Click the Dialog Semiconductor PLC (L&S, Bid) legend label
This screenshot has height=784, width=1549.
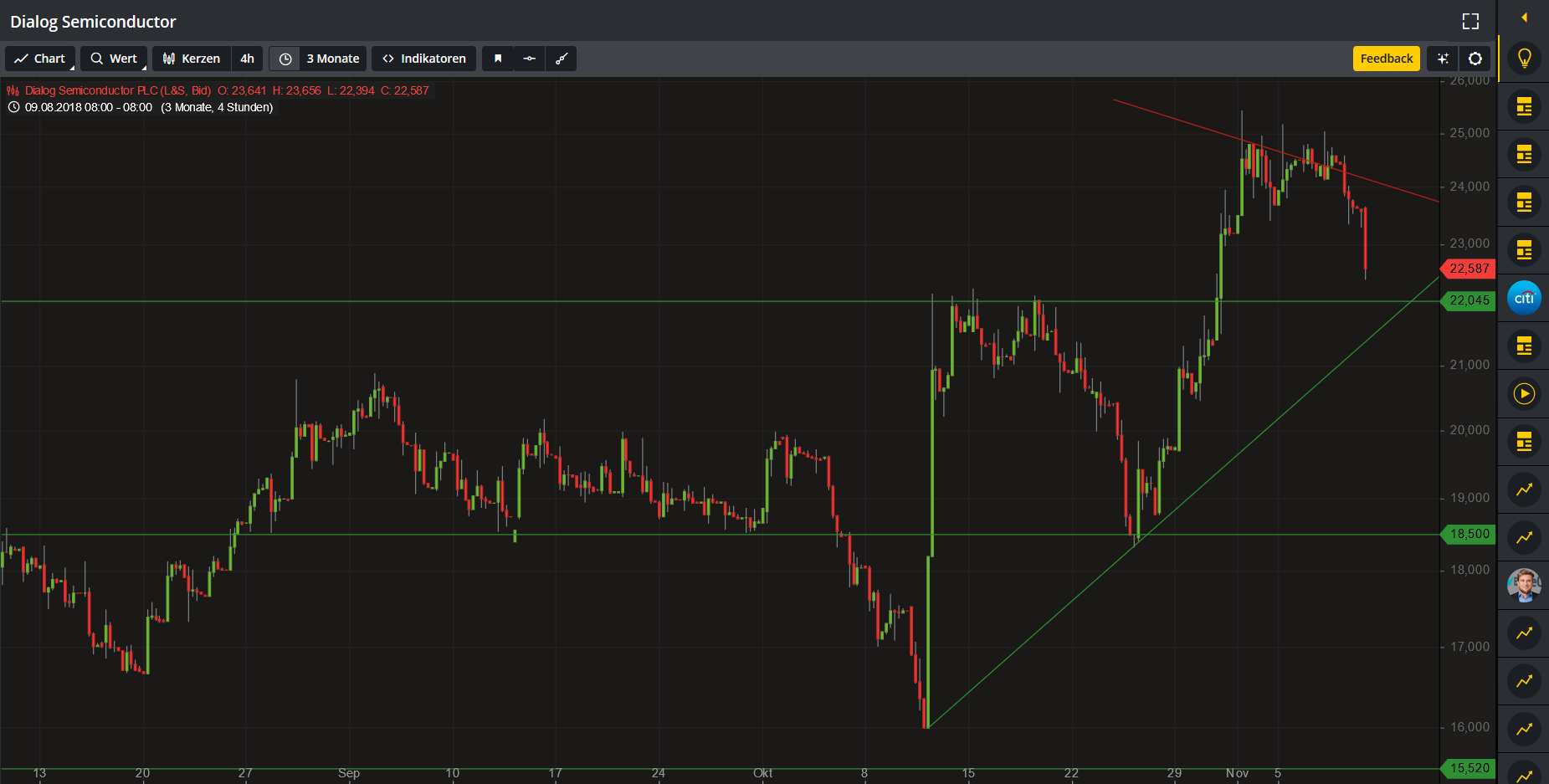click(x=118, y=90)
